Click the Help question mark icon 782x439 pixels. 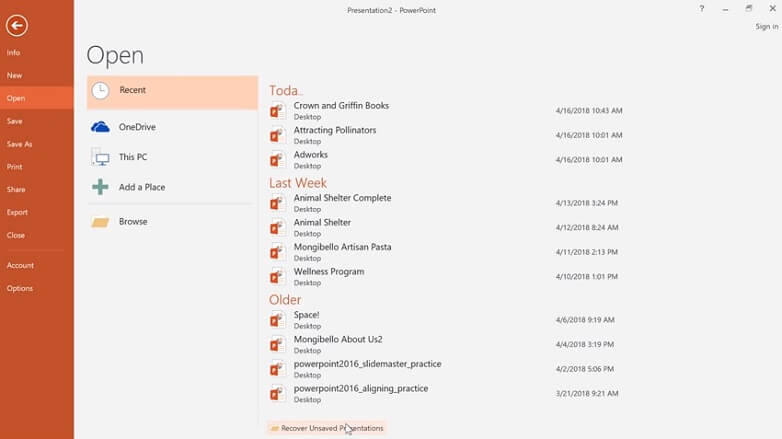(x=702, y=8)
